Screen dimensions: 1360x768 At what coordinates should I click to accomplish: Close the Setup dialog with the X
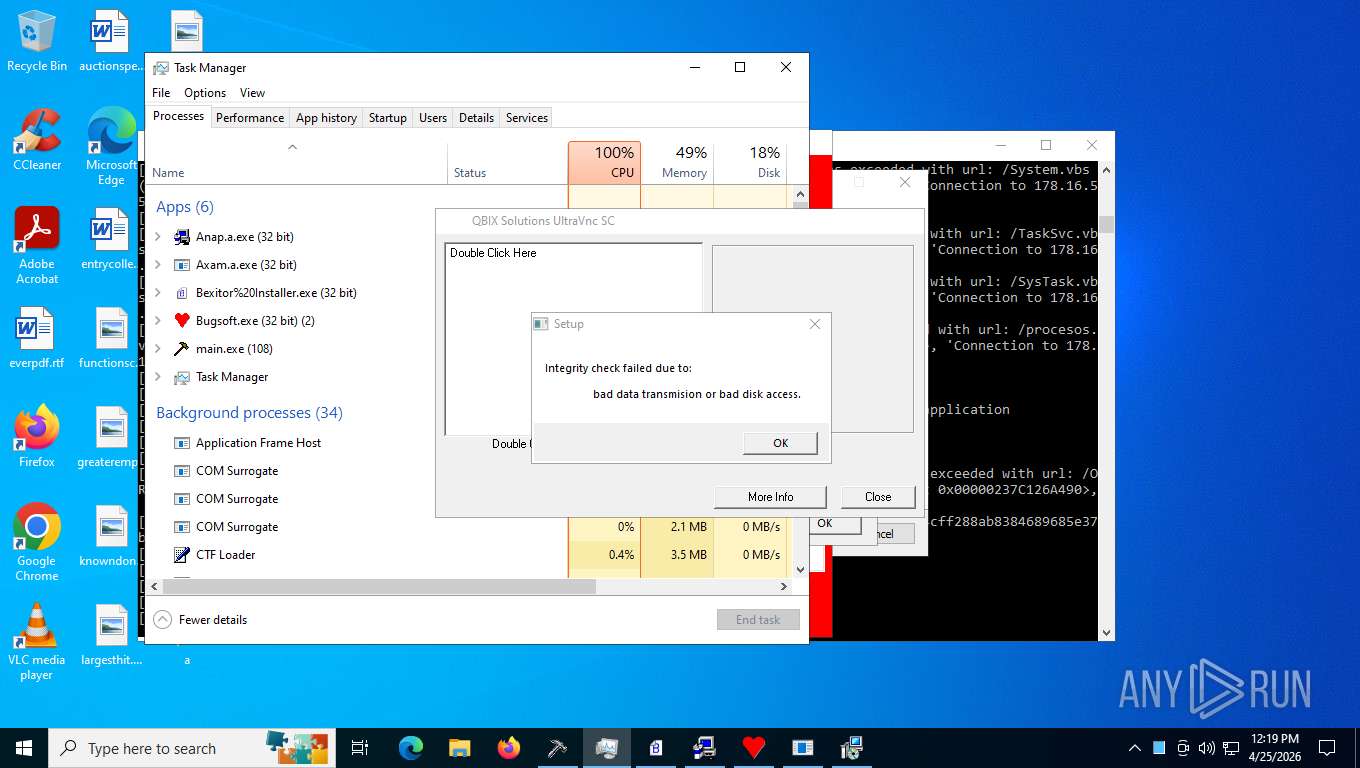[x=815, y=324]
